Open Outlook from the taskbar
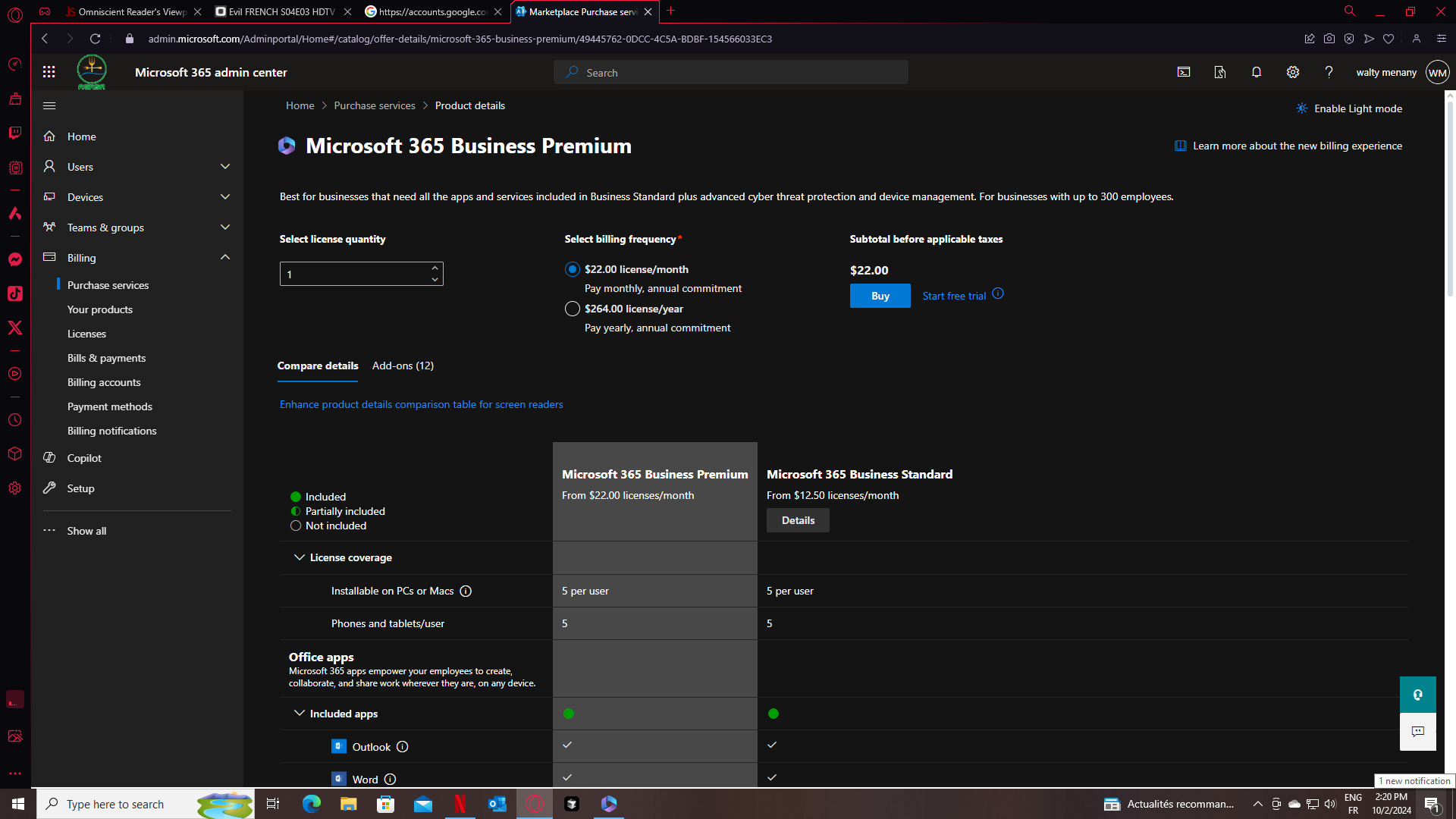 point(497,804)
